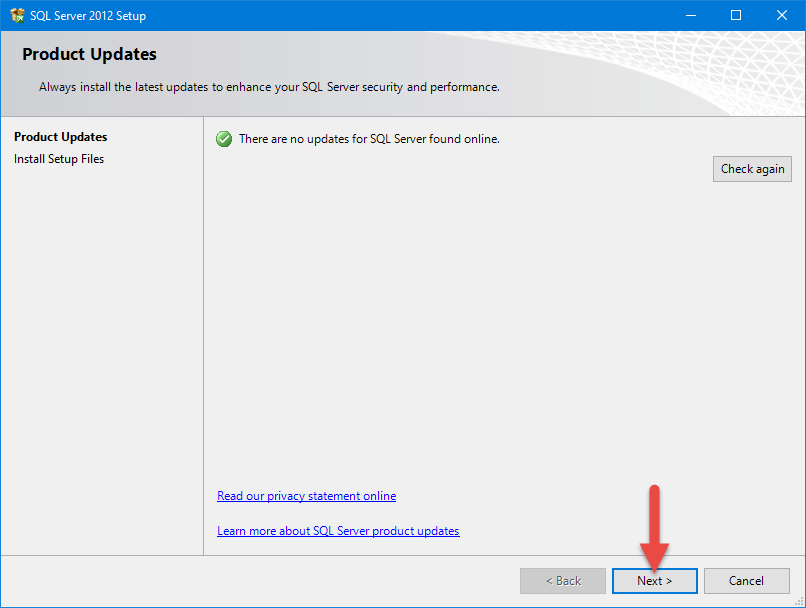Open the privacy statement online link
The height and width of the screenshot is (608, 806).
click(306, 496)
